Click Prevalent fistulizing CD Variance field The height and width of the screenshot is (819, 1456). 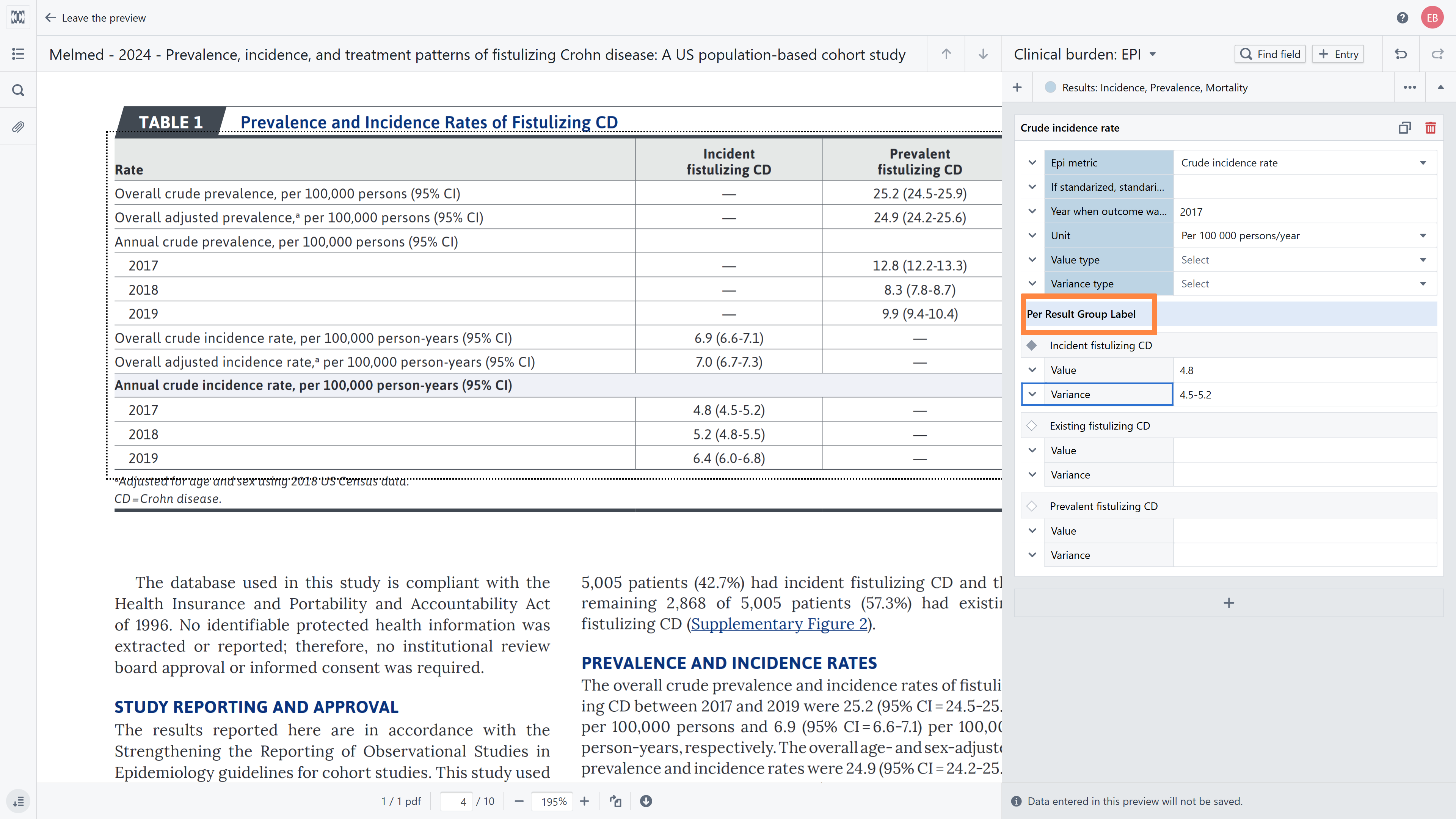point(1304,555)
